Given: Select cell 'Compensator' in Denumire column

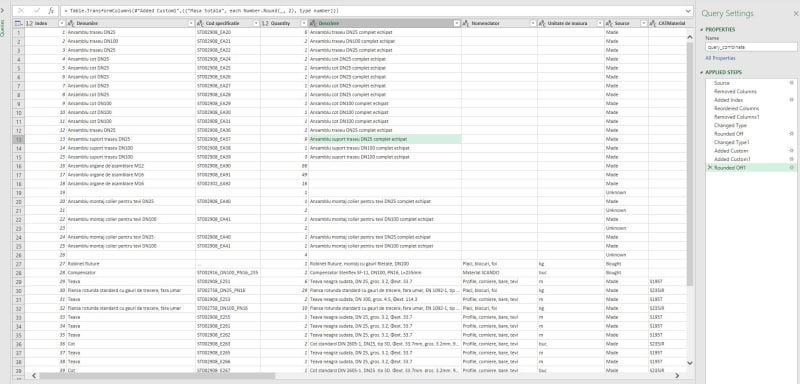Looking at the screenshot, I should tap(131, 273).
